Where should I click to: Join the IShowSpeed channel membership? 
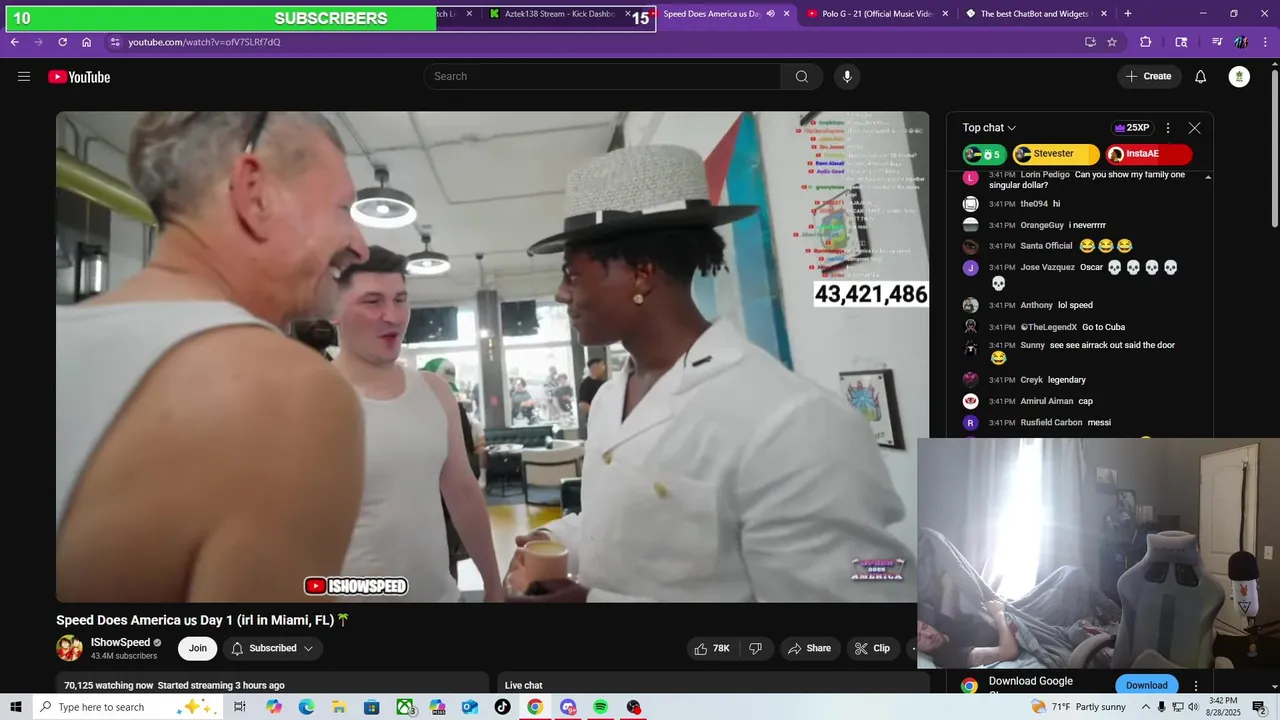[x=198, y=648]
